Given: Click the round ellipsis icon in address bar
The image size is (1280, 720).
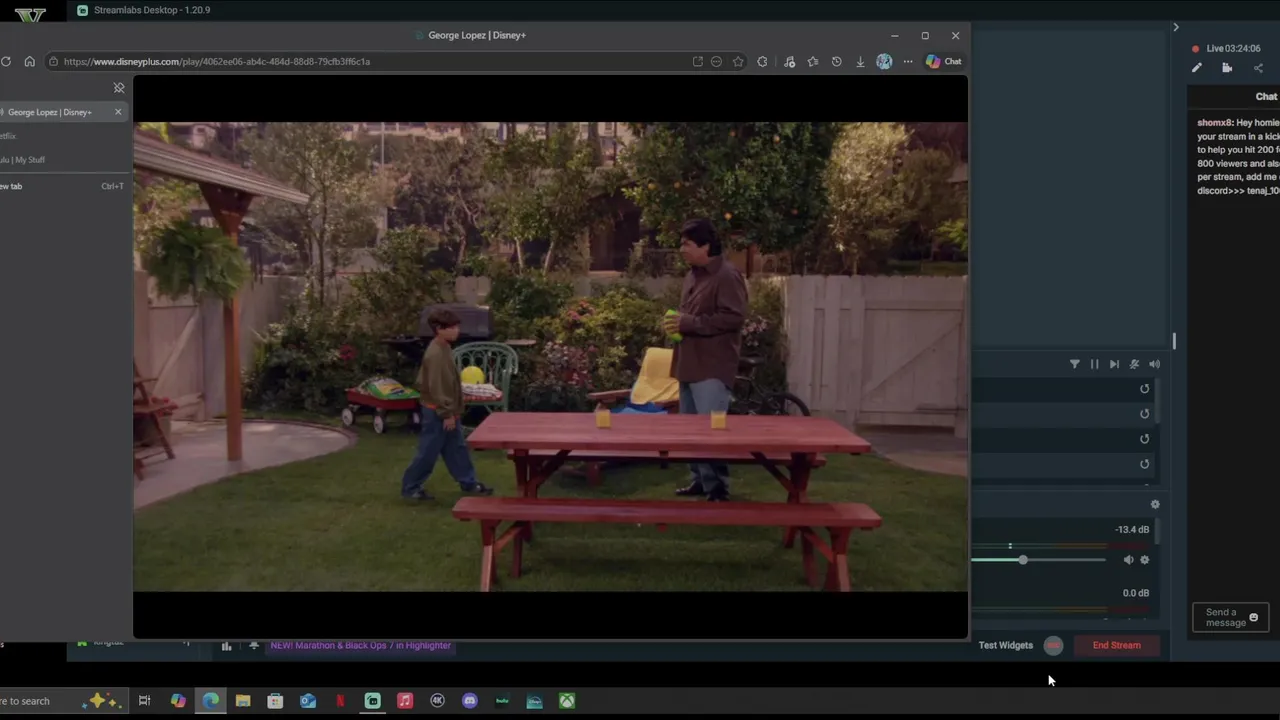Looking at the screenshot, I should [x=716, y=61].
